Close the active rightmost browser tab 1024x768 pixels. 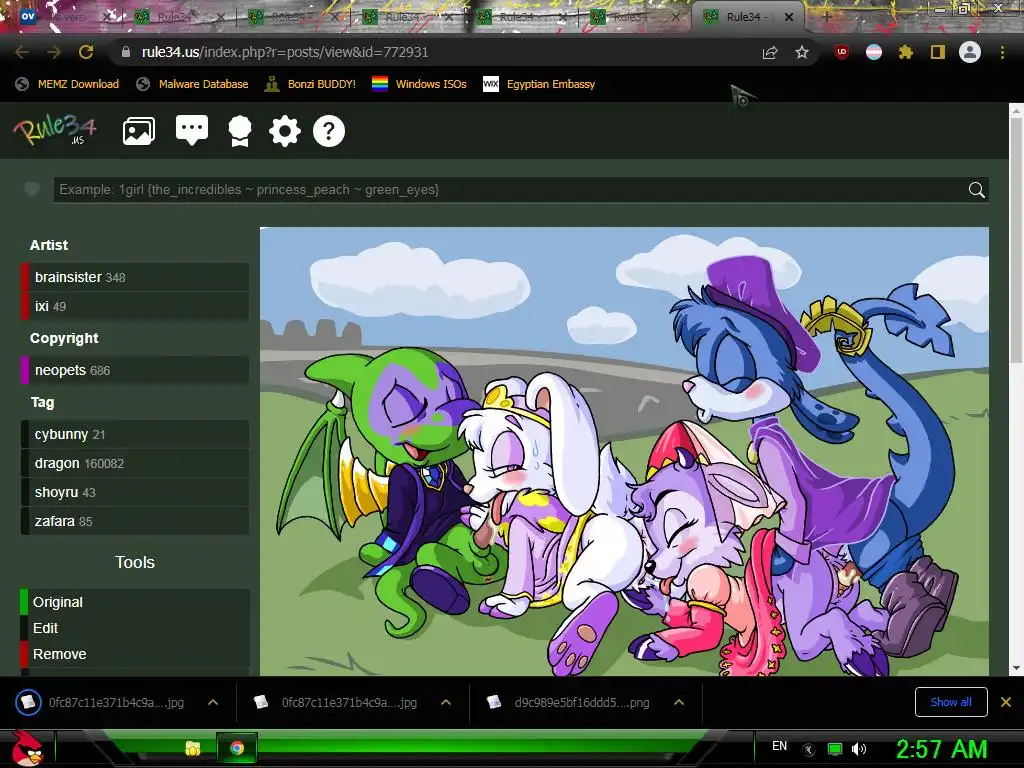789,18
